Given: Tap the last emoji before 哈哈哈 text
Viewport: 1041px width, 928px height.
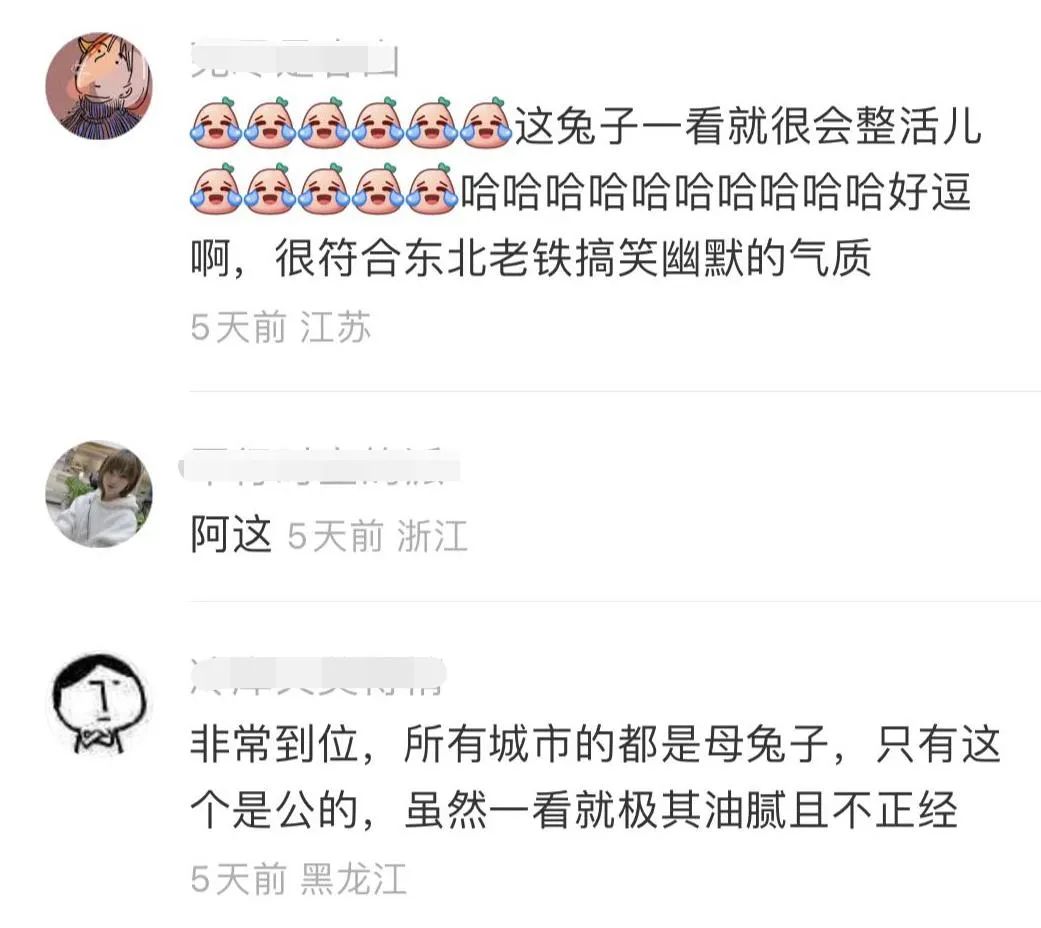Looking at the screenshot, I should (432, 189).
